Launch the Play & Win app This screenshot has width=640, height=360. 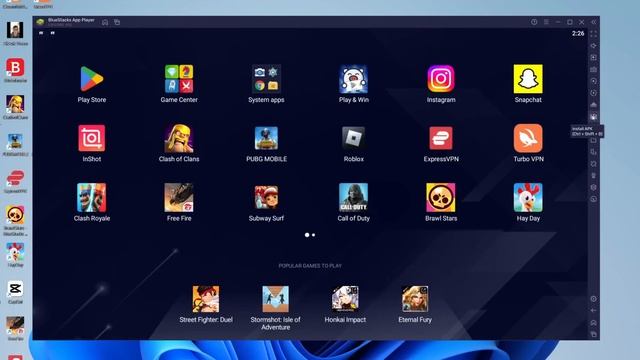tap(353, 79)
